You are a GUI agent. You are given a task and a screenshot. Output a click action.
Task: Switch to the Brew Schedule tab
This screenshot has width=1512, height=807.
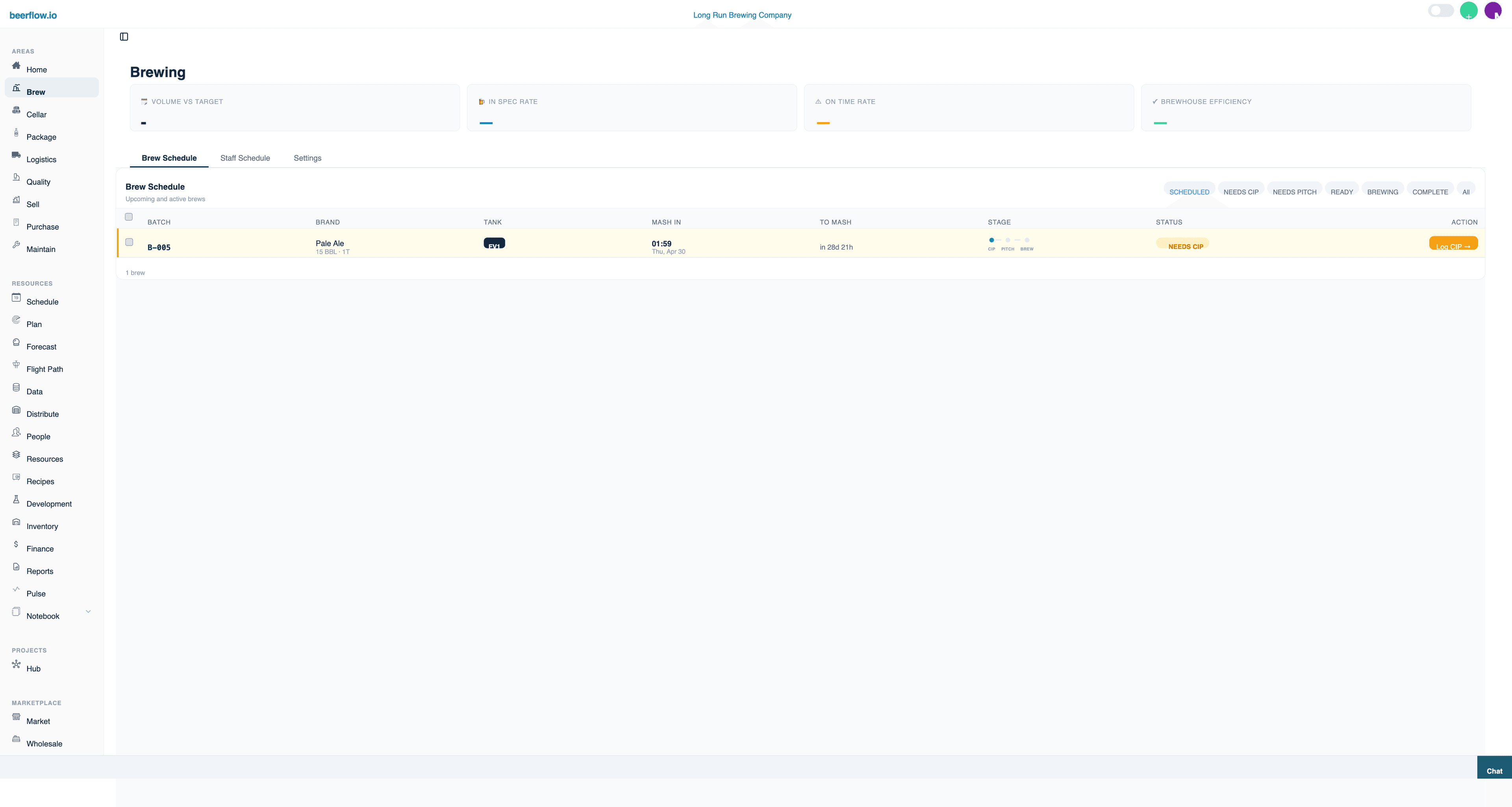click(x=169, y=158)
